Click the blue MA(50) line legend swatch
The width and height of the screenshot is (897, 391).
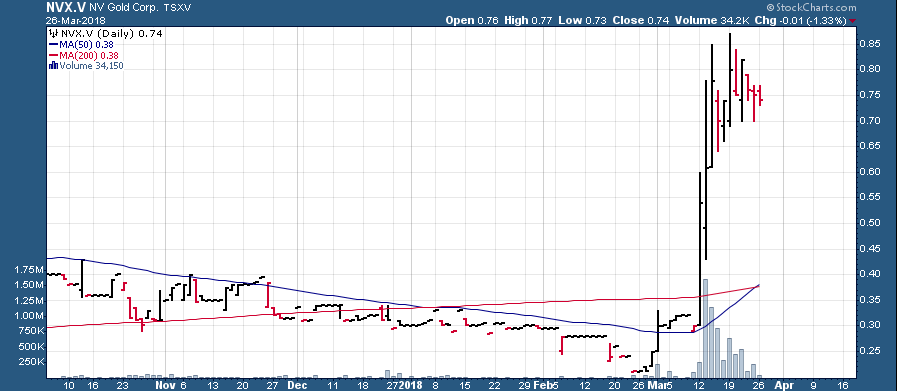[53, 44]
